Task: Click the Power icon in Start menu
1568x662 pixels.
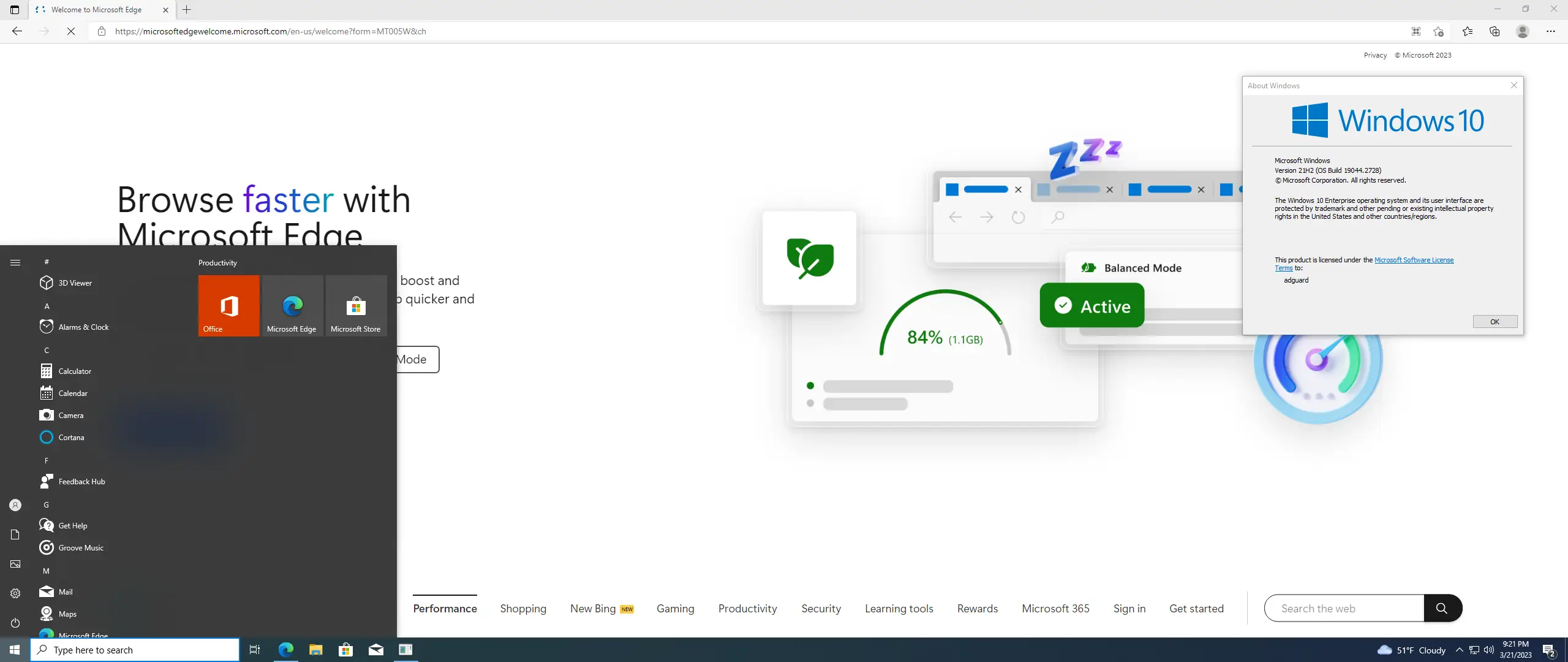Action: coord(15,623)
